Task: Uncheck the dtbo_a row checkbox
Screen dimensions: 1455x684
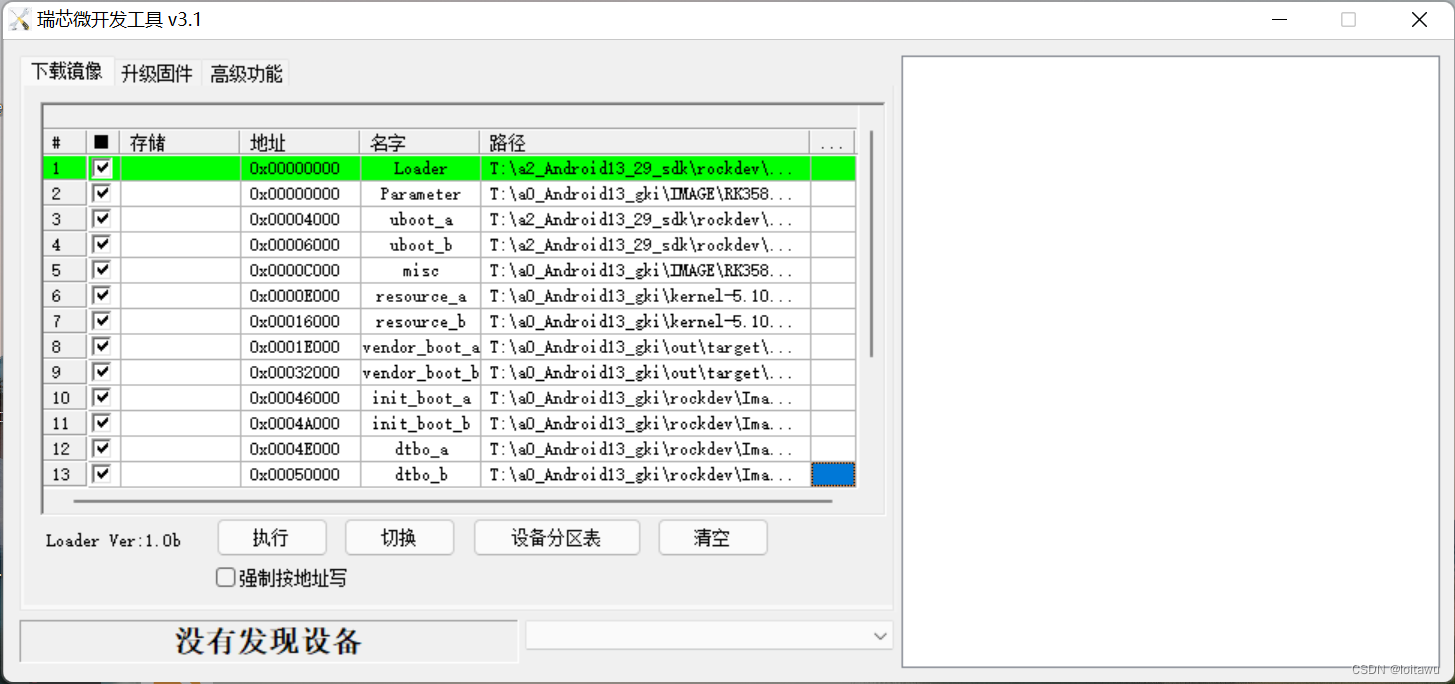Action: coord(102,448)
